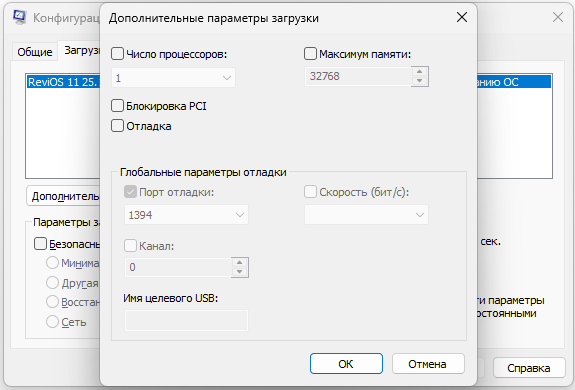Screen dimensions: 575x390
Task: Toggle the Скорость (бит/с) checkbox
Action: (x=310, y=192)
